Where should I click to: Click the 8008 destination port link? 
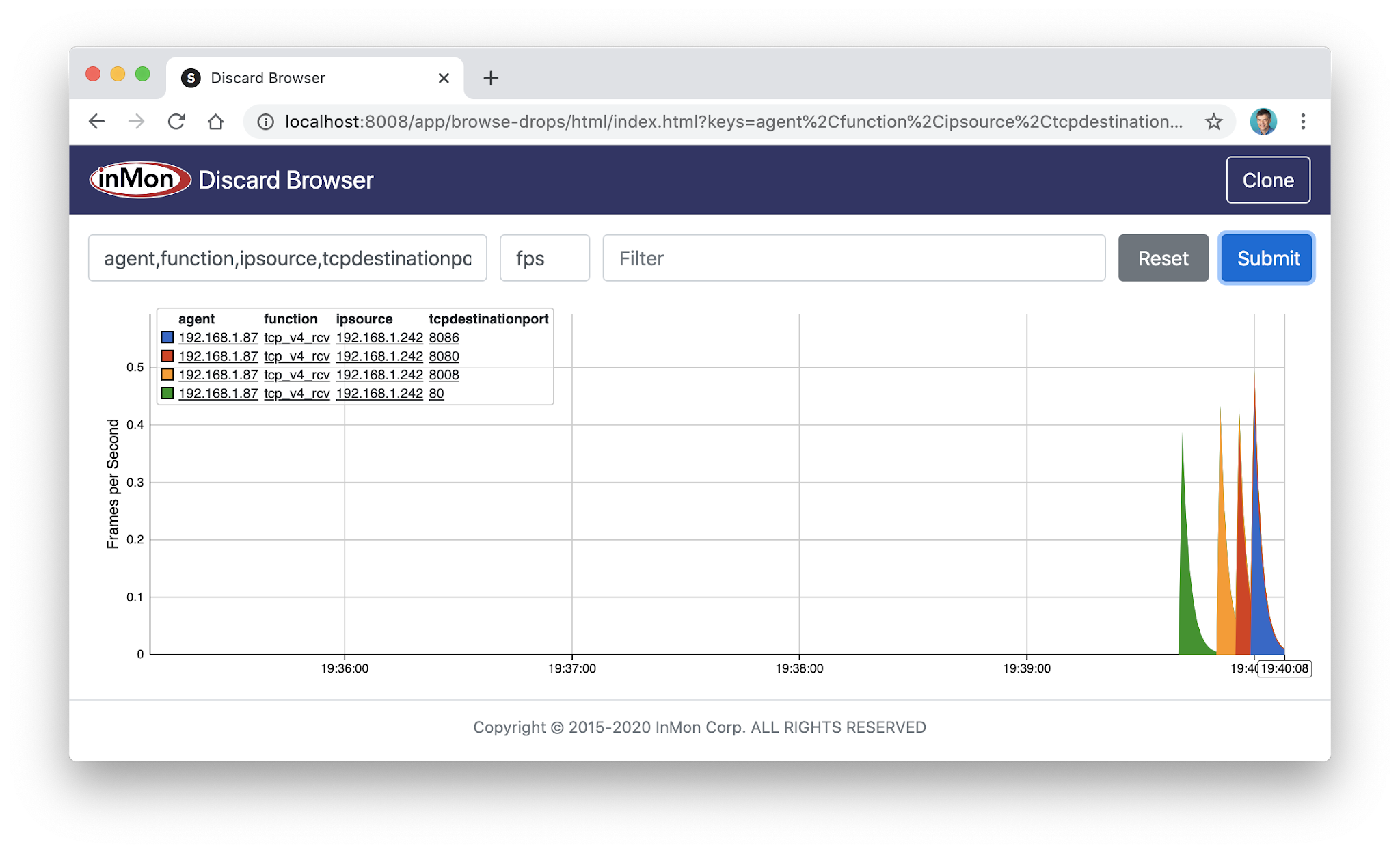444,375
